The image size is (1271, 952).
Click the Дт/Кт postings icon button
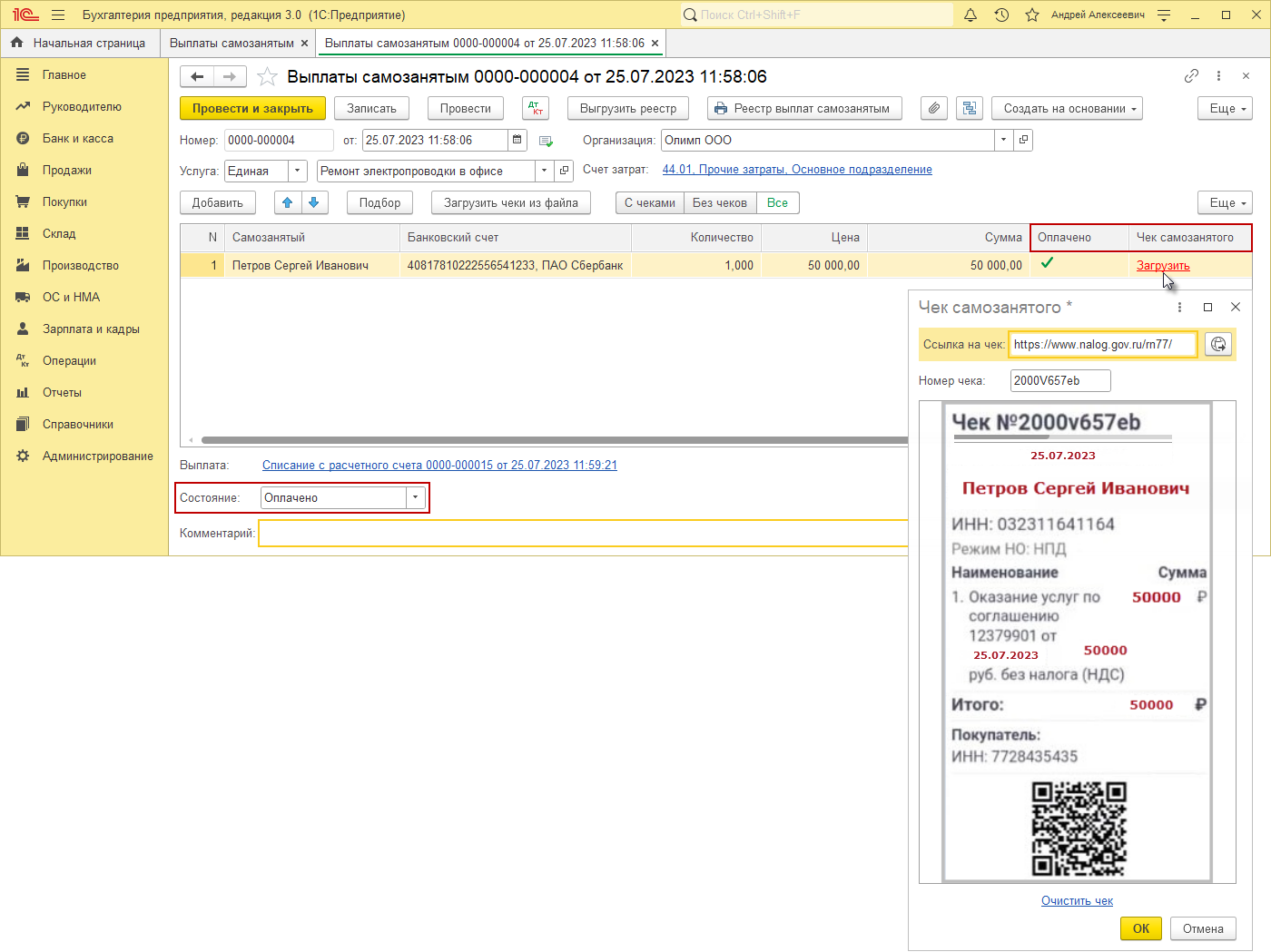pos(536,109)
